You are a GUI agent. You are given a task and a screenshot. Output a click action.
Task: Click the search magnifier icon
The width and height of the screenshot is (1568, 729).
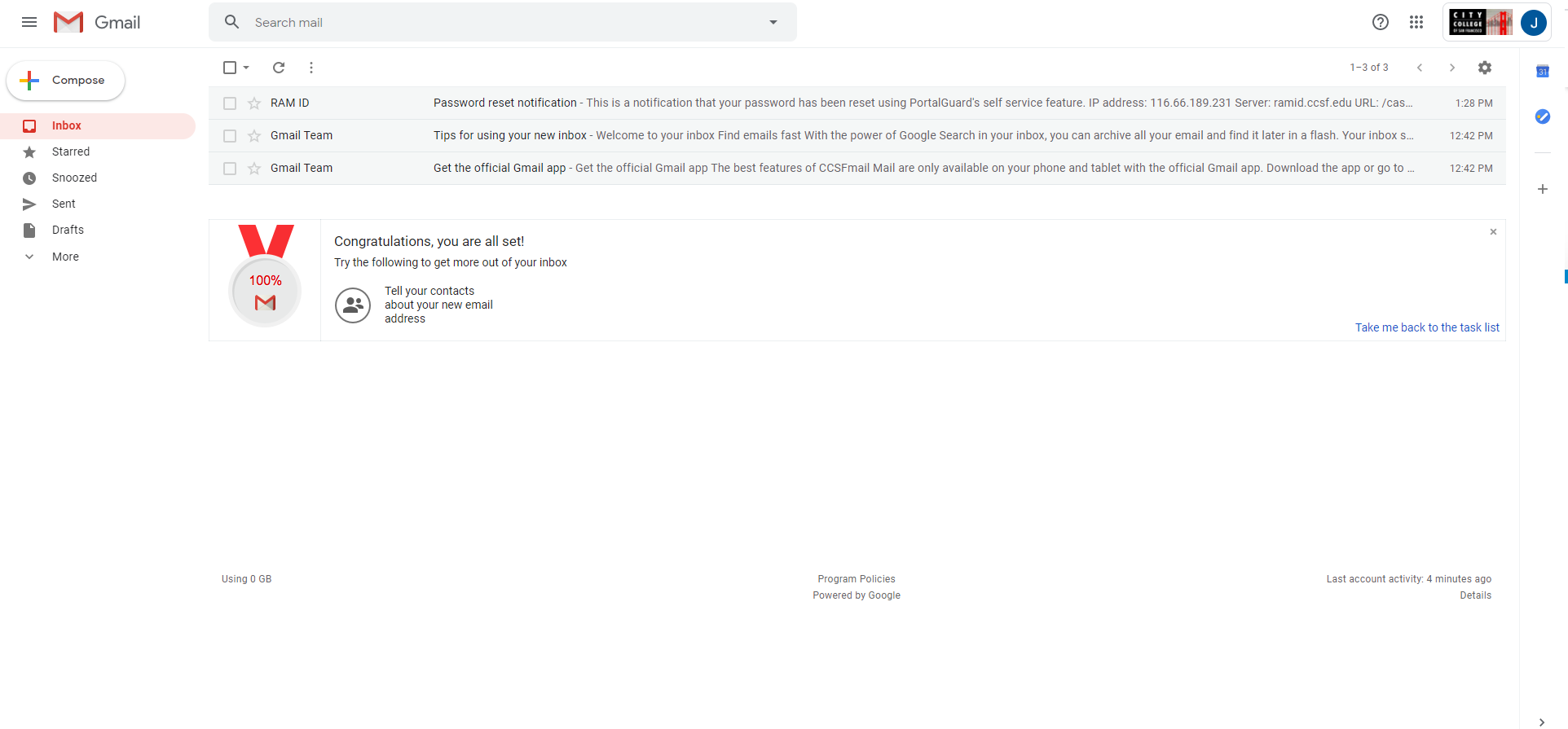232,22
